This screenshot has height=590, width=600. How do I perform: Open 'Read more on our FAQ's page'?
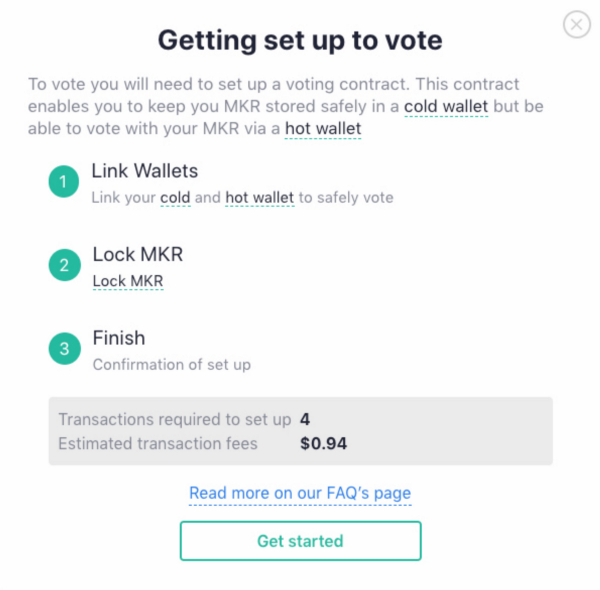click(300, 493)
